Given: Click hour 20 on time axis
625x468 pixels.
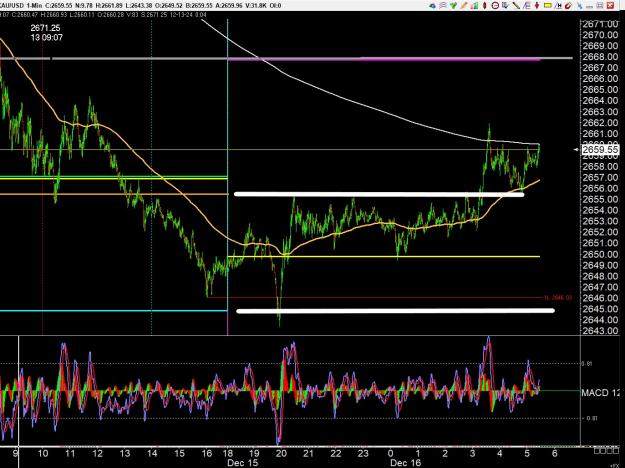Looking at the screenshot, I should click(281, 453).
